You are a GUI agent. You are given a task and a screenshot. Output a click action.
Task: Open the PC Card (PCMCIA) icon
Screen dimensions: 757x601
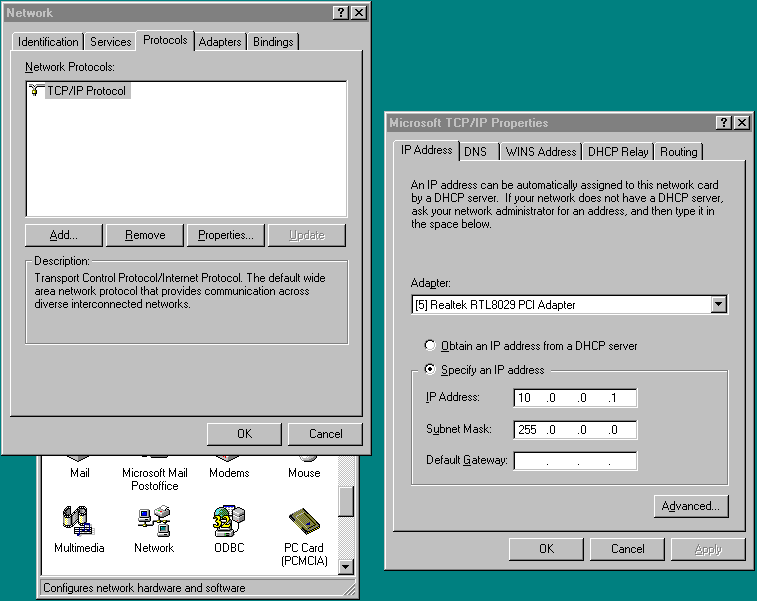[304, 521]
